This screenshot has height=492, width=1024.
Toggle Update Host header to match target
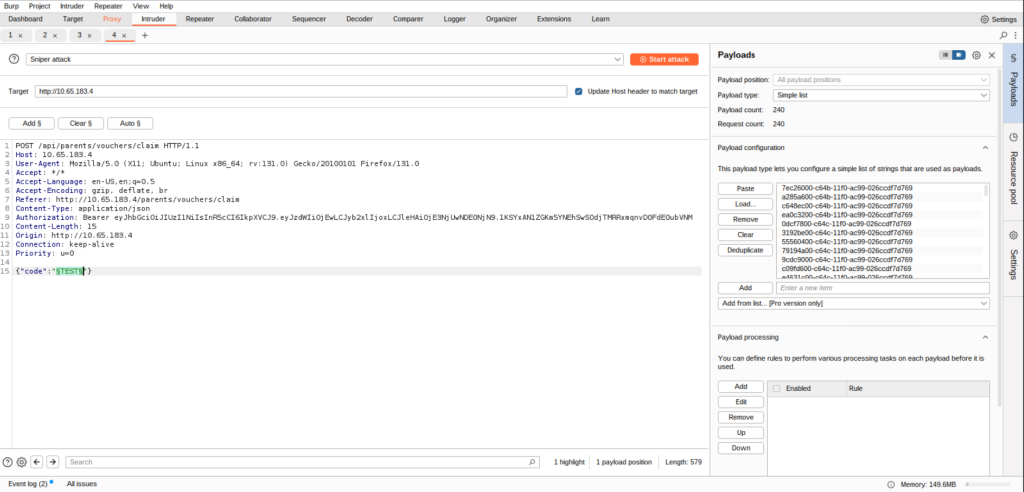tap(579, 91)
